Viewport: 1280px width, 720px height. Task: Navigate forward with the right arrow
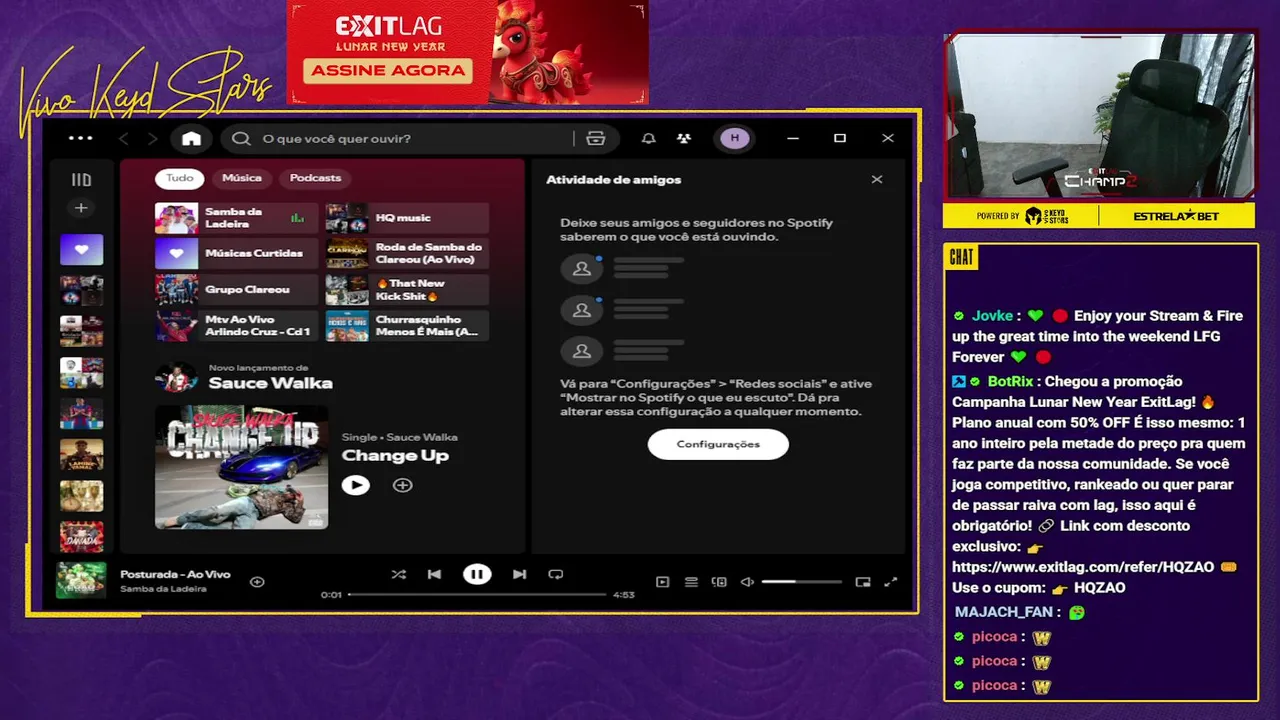153,139
